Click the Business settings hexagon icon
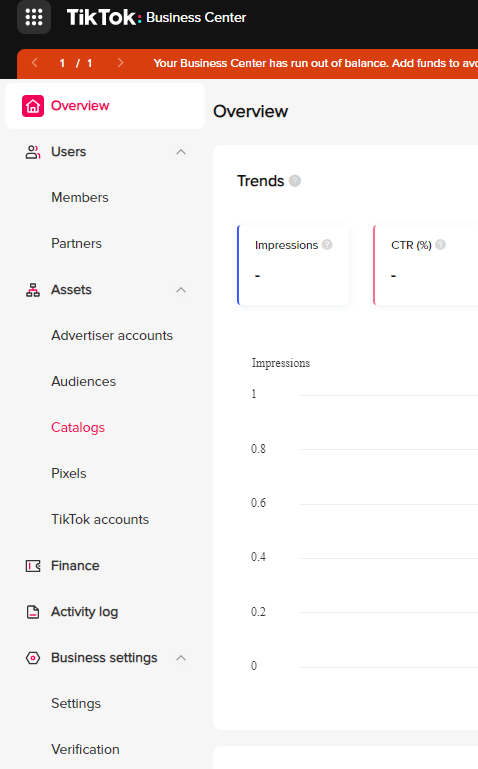This screenshot has height=769, width=478. pos(33,658)
